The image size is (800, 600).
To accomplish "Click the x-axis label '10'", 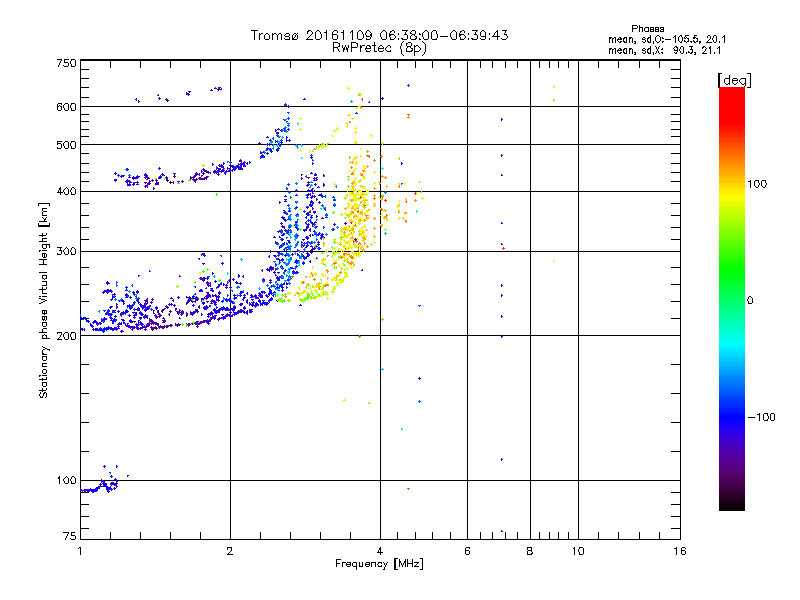I will pyautogui.click(x=578, y=551).
